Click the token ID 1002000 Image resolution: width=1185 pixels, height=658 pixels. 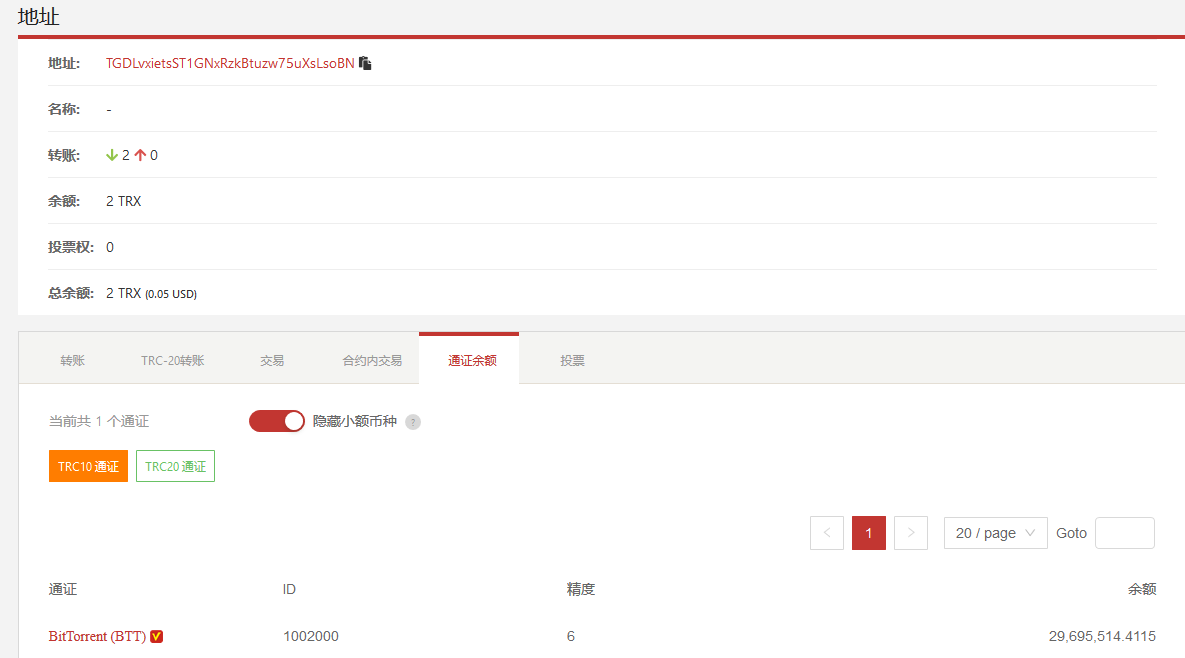tap(311, 637)
